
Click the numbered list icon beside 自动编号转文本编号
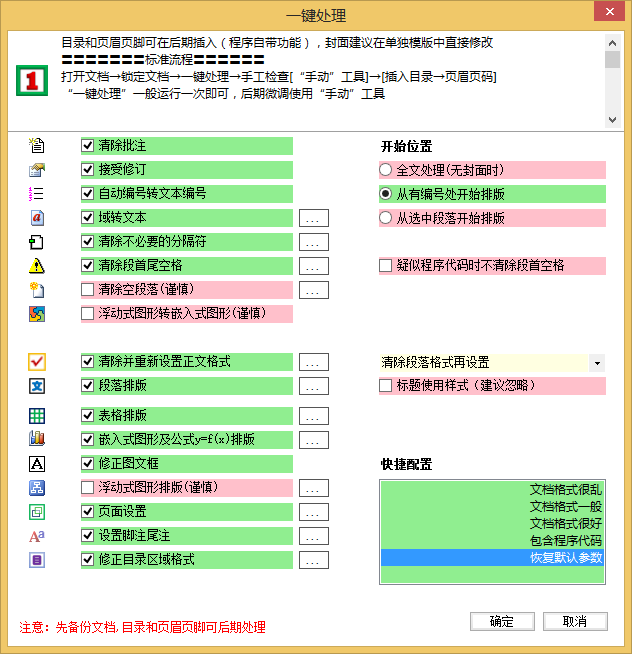pos(37,194)
